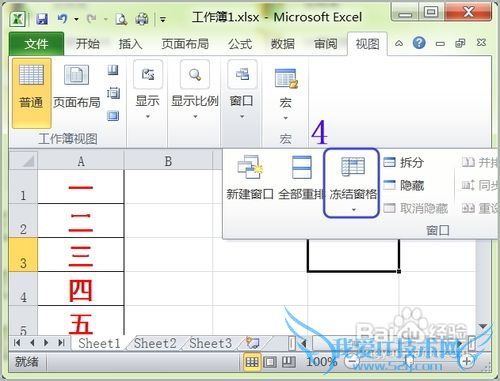Switch to Page Layout view in status bar
This screenshot has width=500, height=381.
point(270,362)
